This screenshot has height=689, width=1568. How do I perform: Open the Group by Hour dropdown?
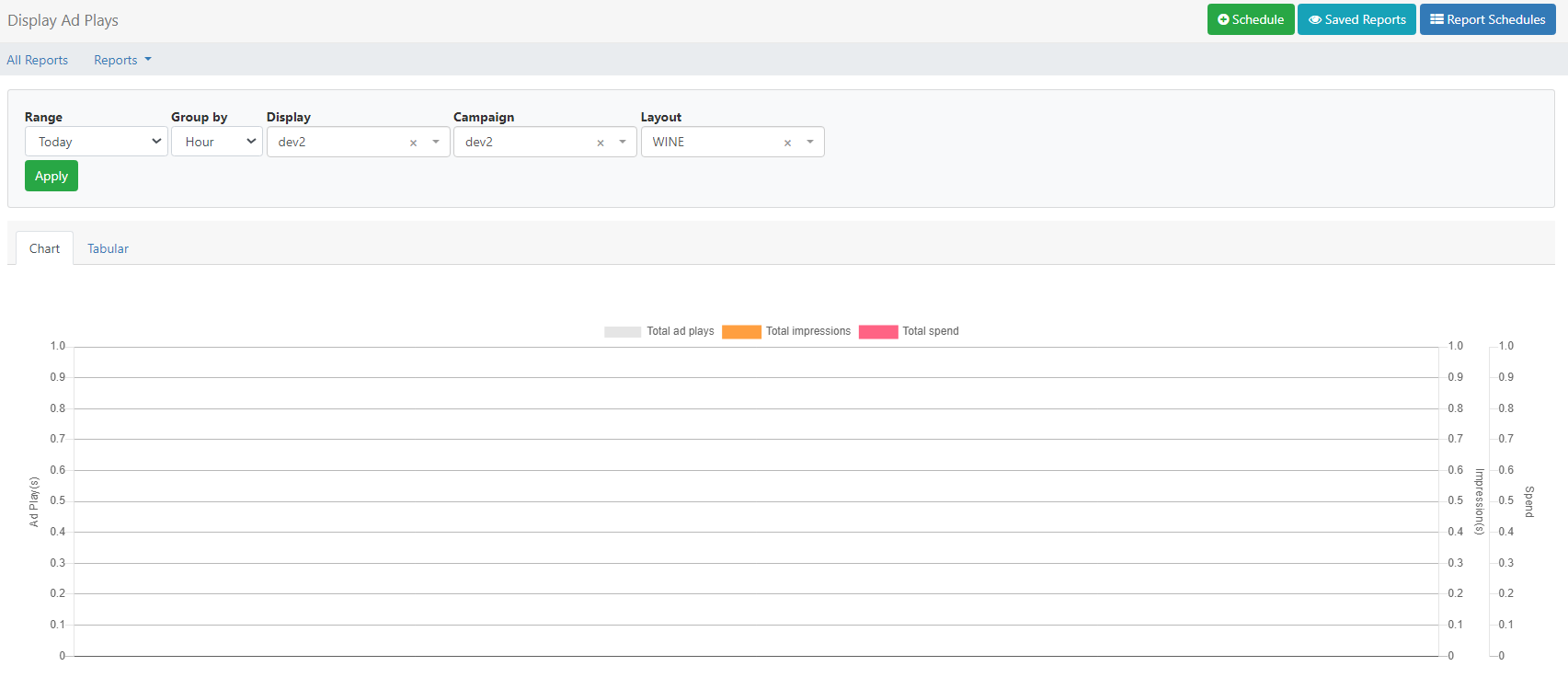pos(217,142)
